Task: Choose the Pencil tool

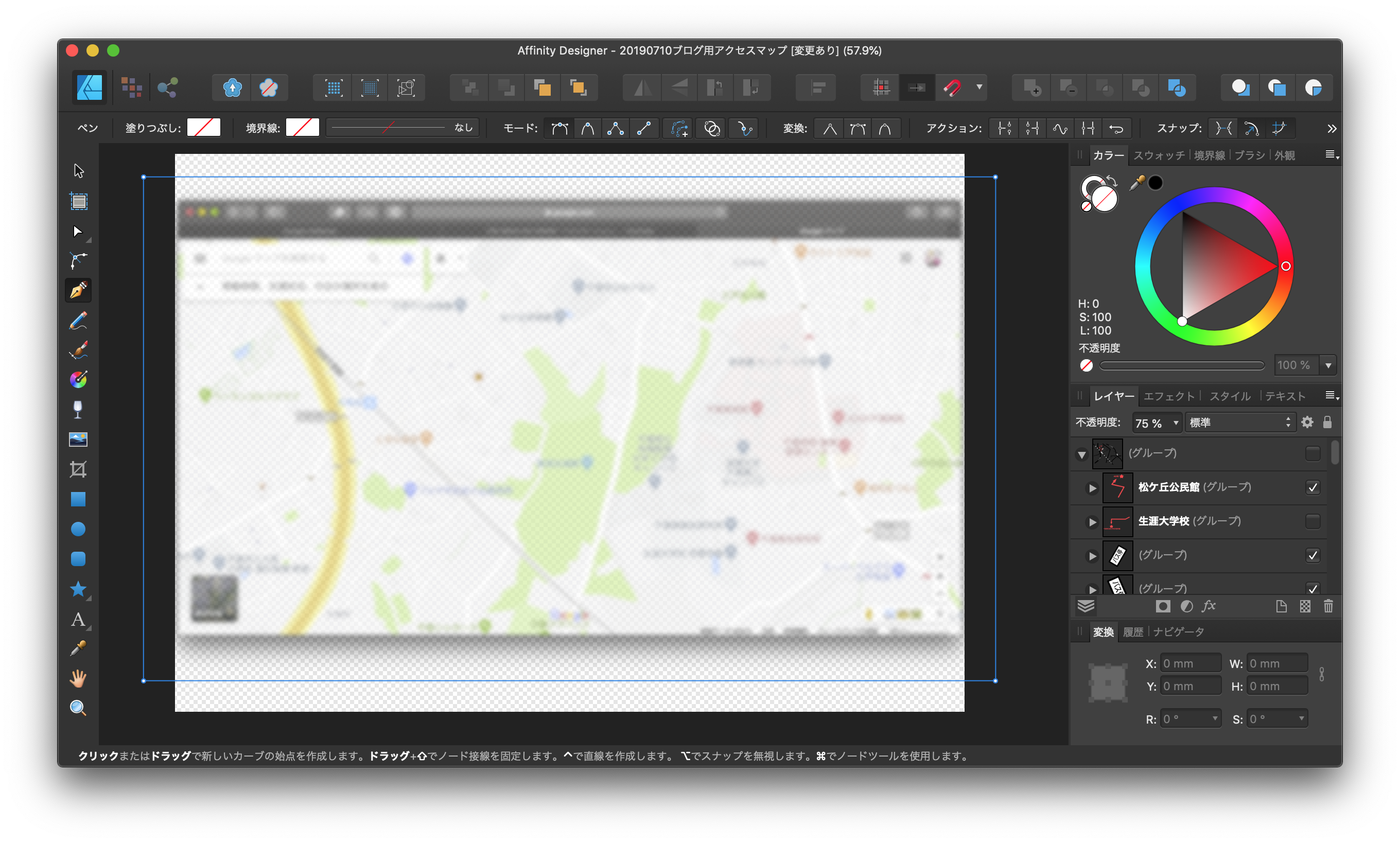Action: [x=78, y=321]
